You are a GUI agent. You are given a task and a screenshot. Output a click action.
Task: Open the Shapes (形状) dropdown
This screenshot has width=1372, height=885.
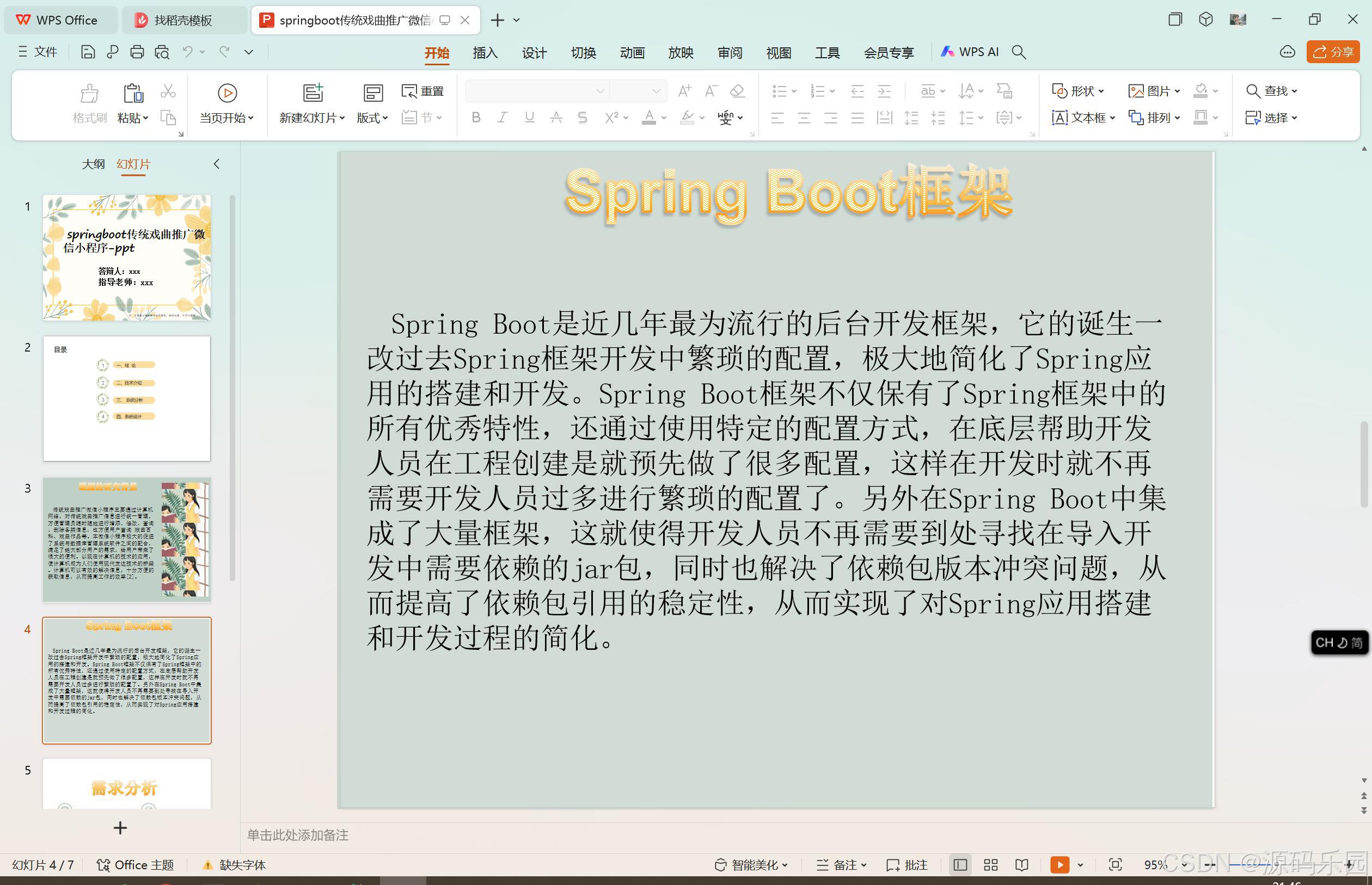pyautogui.click(x=1077, y=91)
